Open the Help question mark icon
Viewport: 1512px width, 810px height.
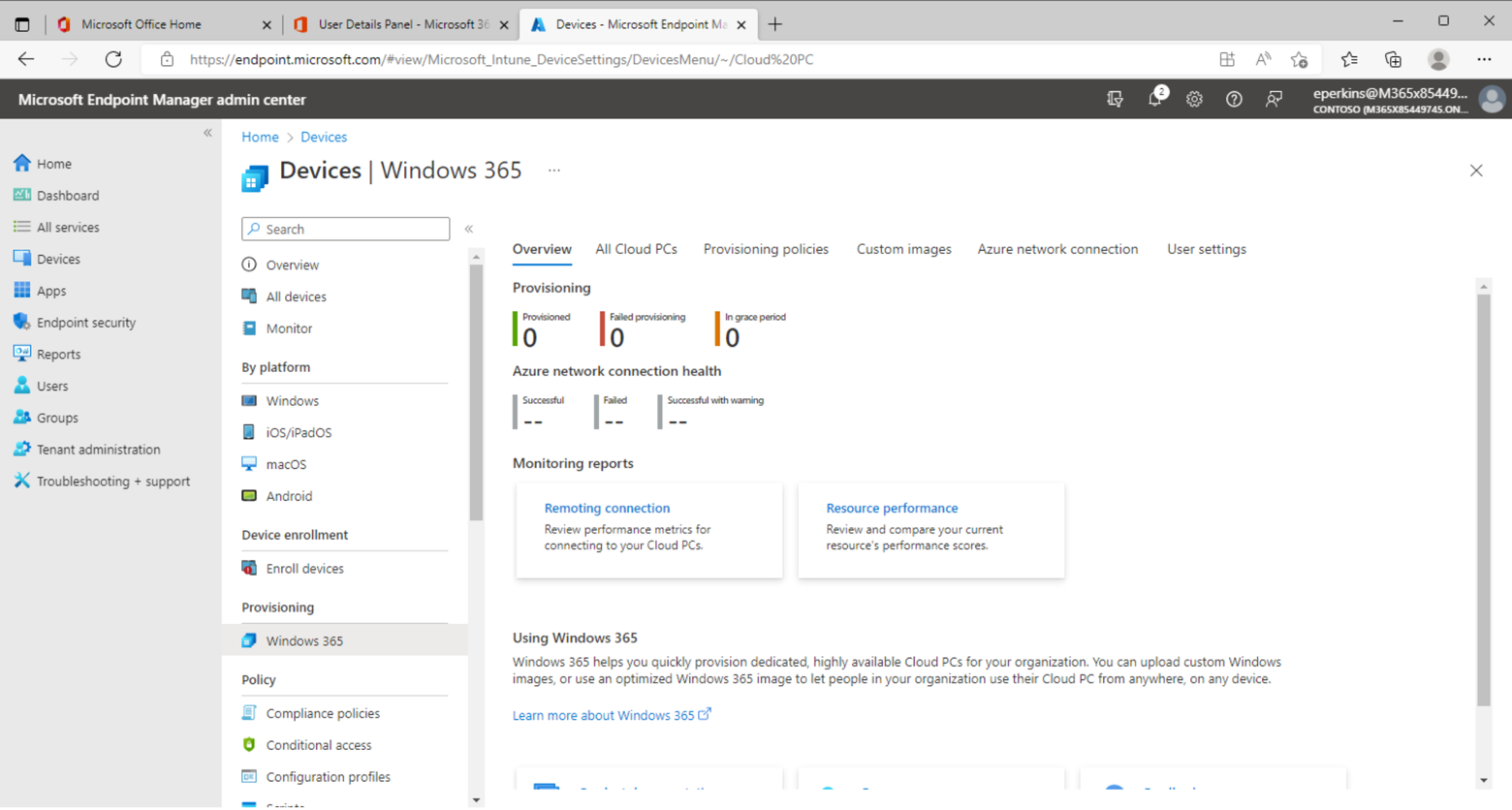(1234, 99)
